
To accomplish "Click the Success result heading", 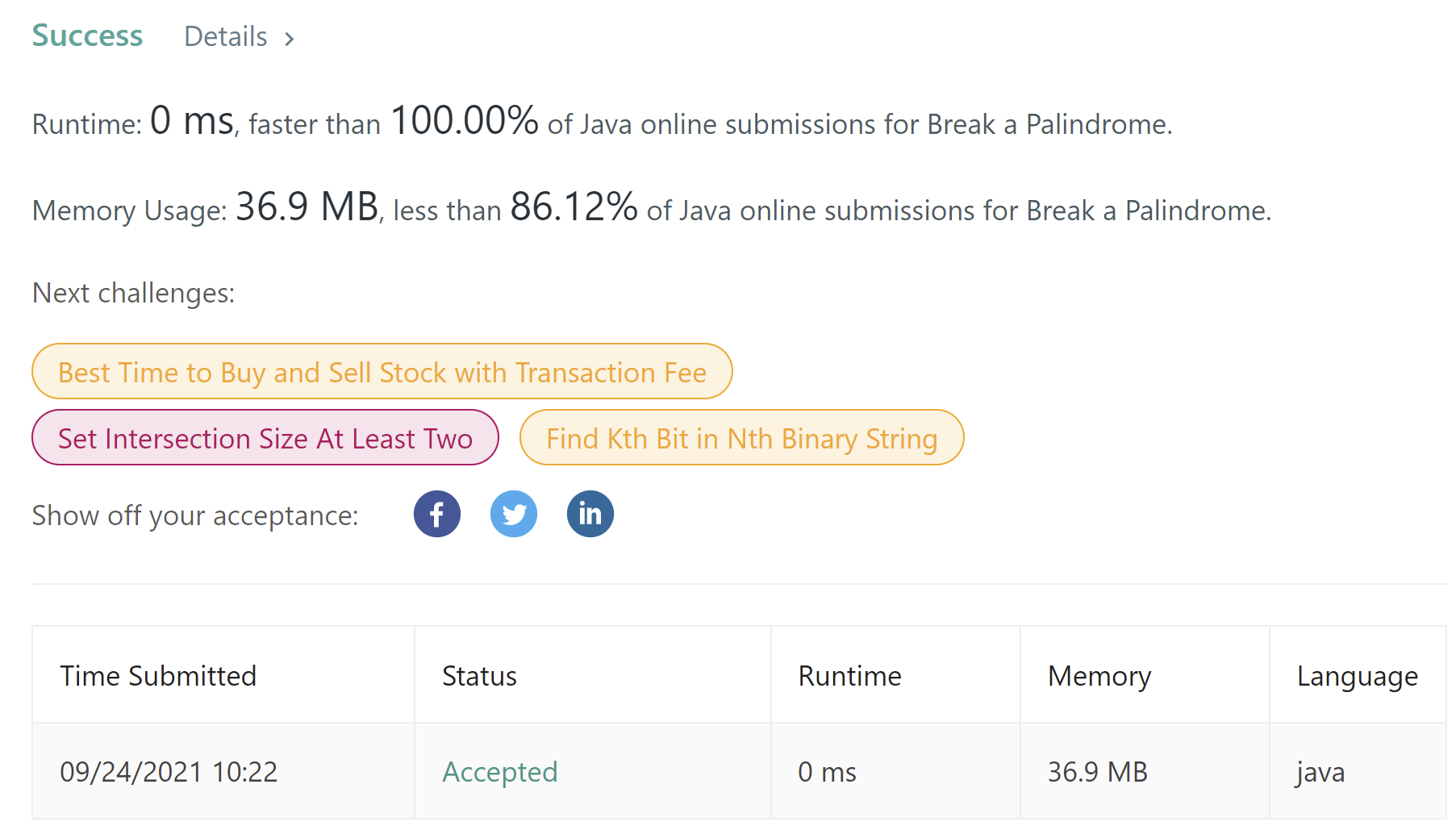I will (x=87, y=36).
